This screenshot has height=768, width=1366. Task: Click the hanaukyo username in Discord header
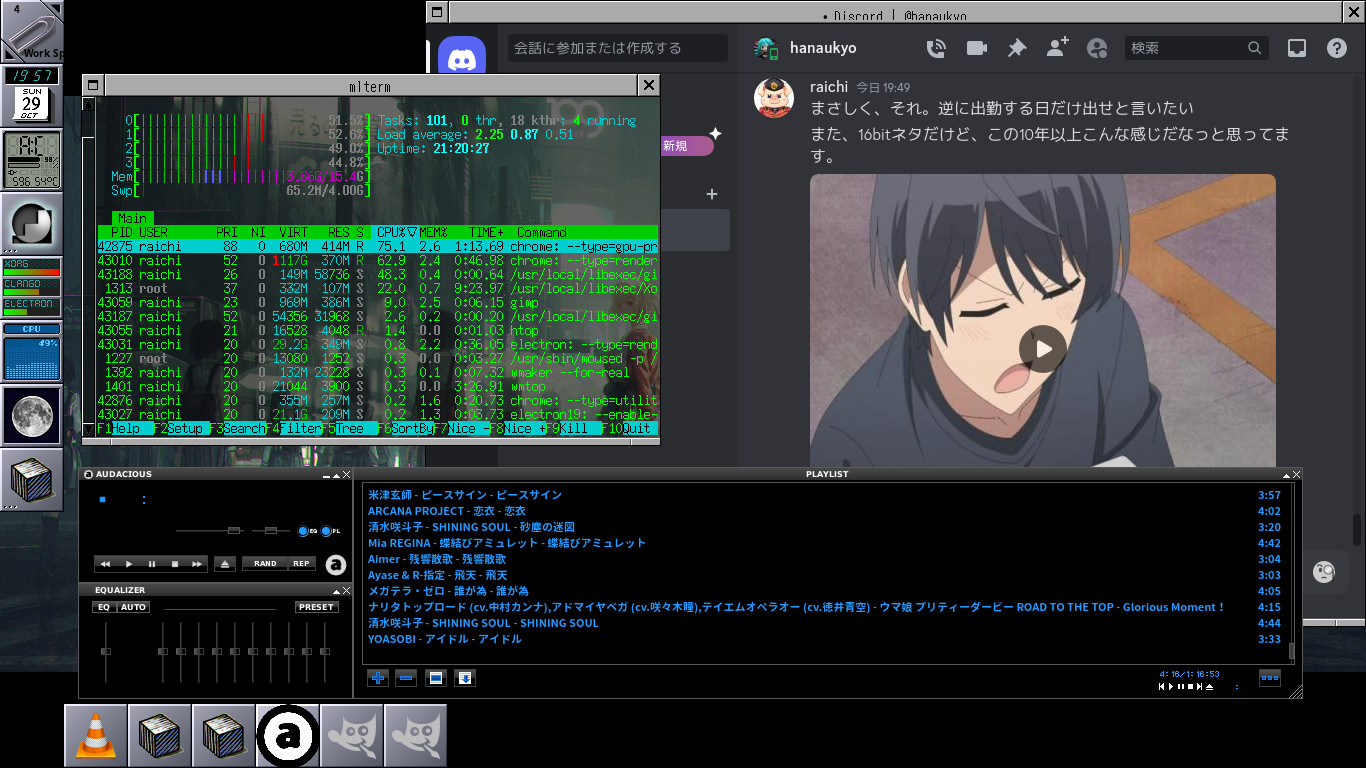click(x=823, y=48)
